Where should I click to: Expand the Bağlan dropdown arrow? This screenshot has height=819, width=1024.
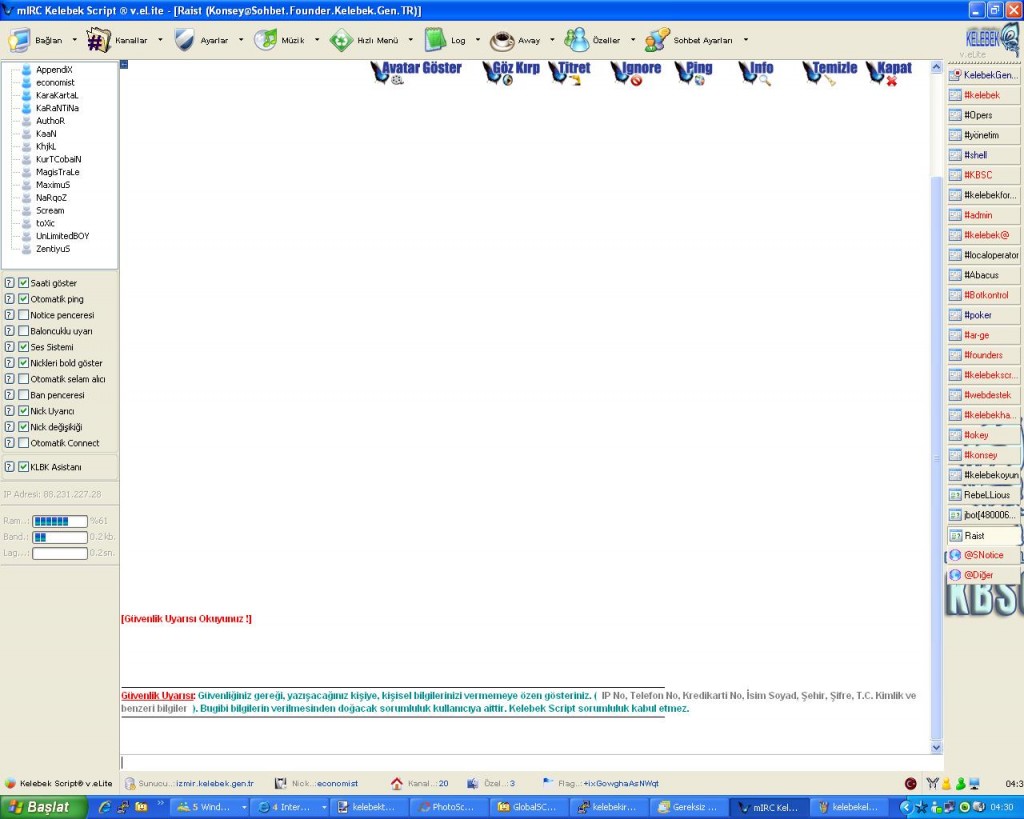pyautogui.click(x=74, y=41)
